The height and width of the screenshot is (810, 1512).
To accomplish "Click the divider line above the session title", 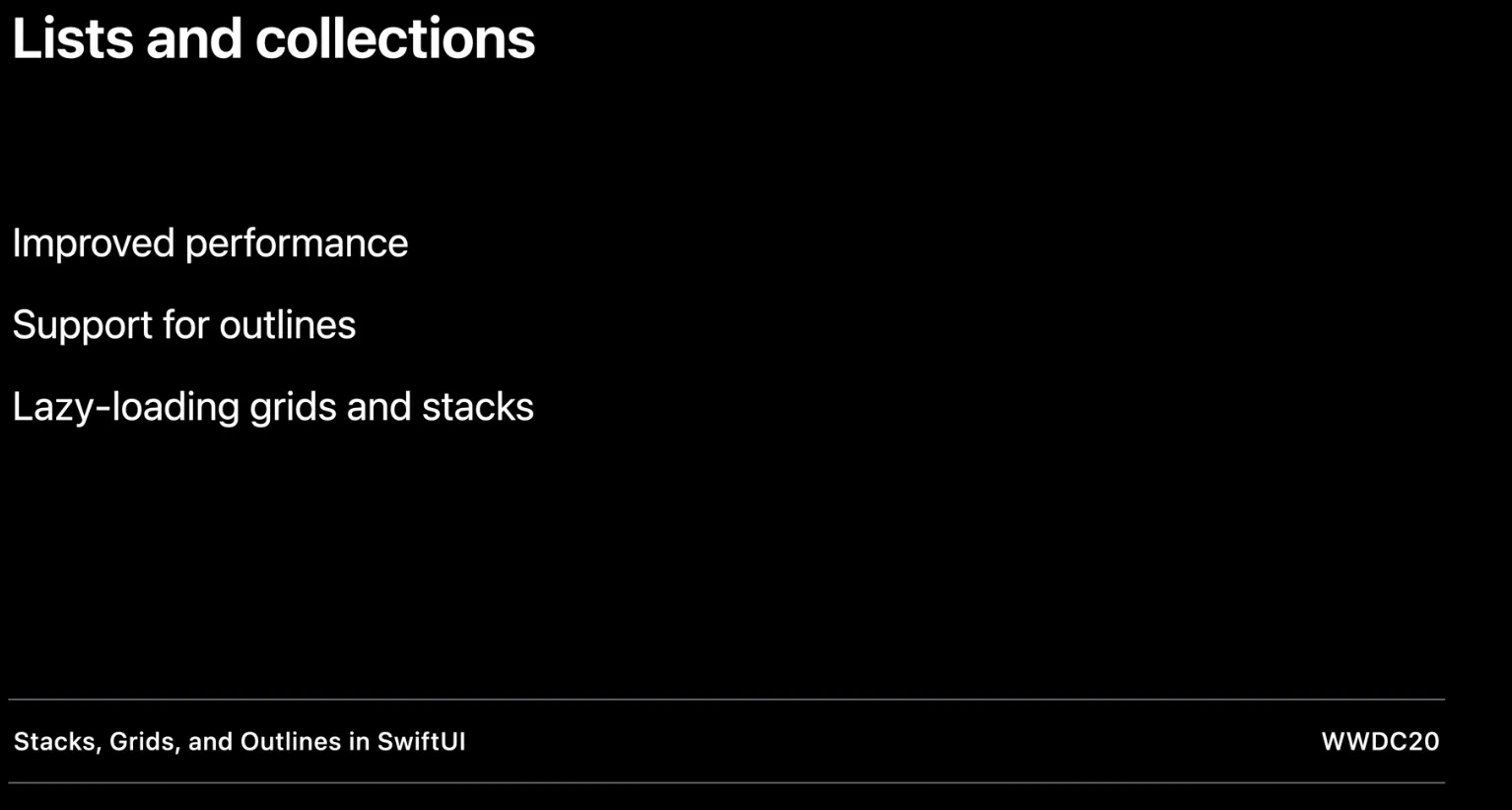I will pyautogui.click(x=726, y=700).
